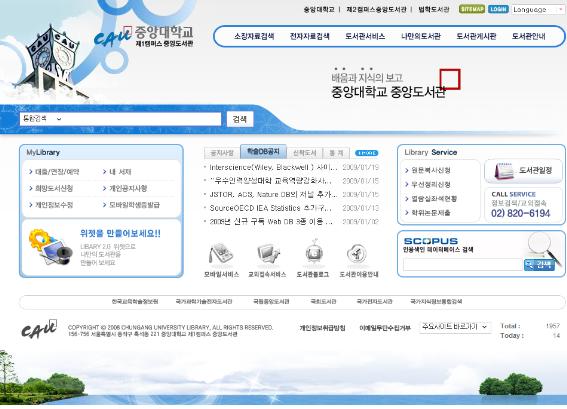
Task: Click the main 검색 search button
Action: (x=240, y=119)
